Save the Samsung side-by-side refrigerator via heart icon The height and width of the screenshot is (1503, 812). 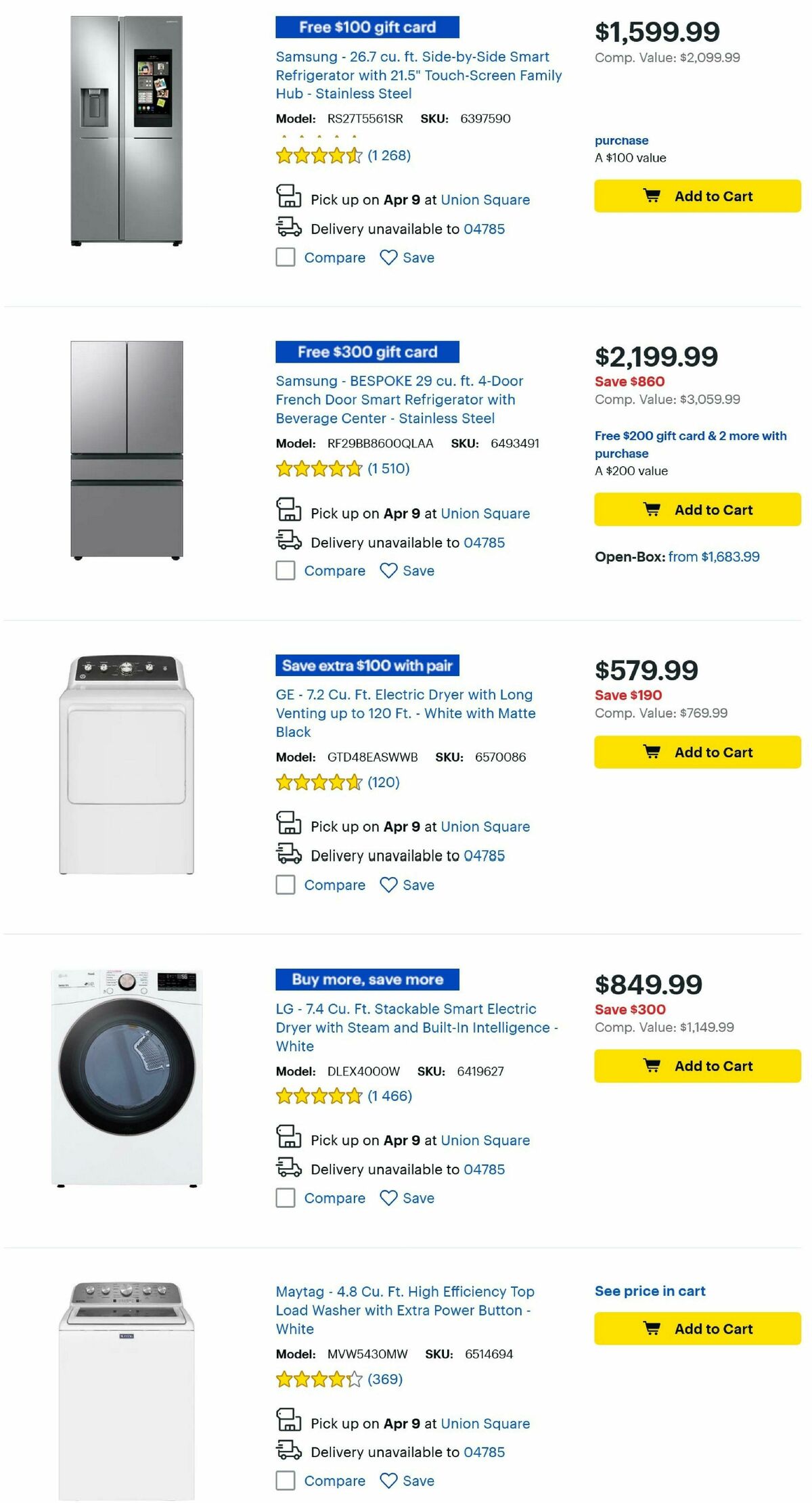point(388,258)
